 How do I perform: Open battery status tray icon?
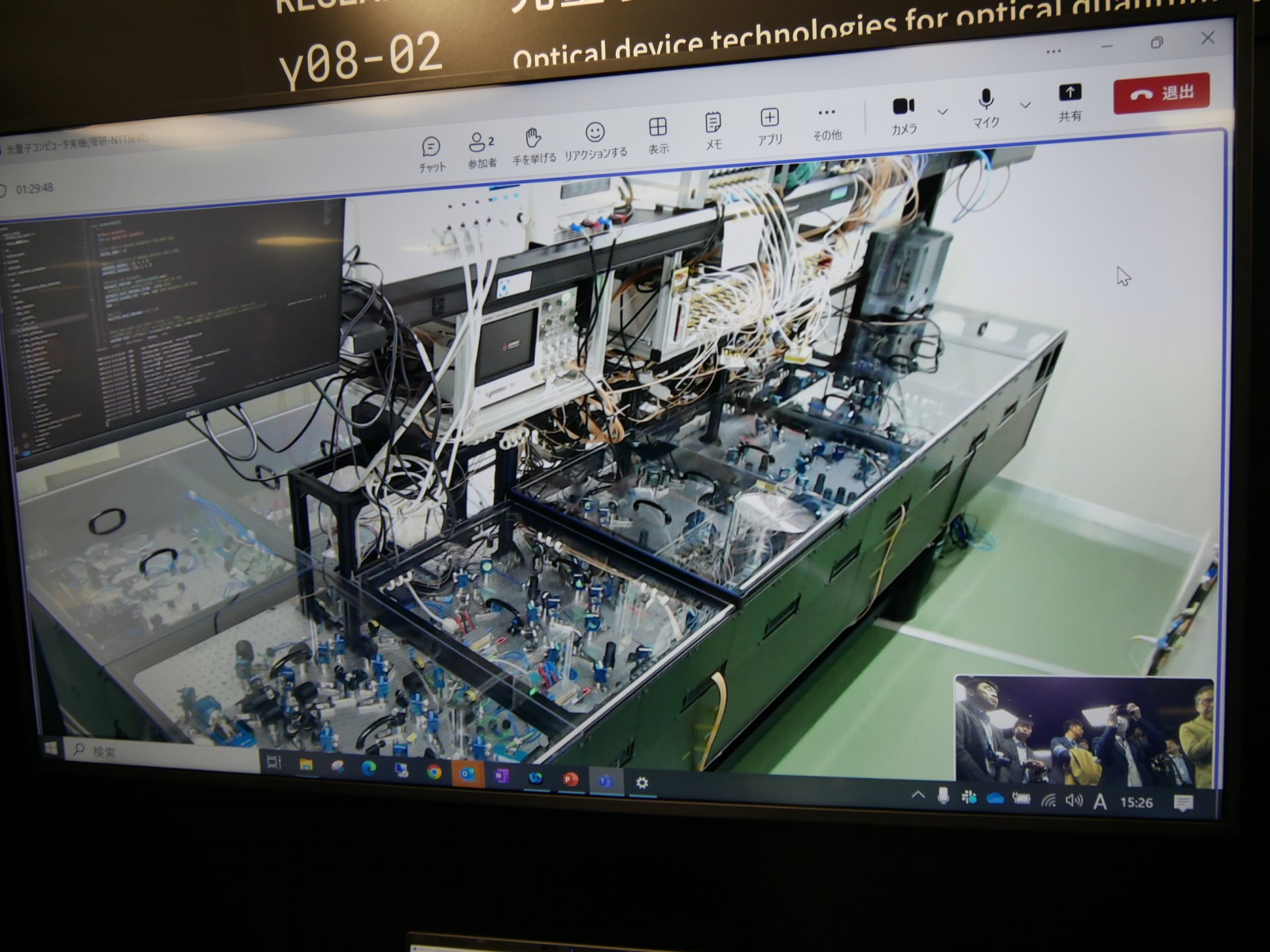click(x=1021, y=799)
